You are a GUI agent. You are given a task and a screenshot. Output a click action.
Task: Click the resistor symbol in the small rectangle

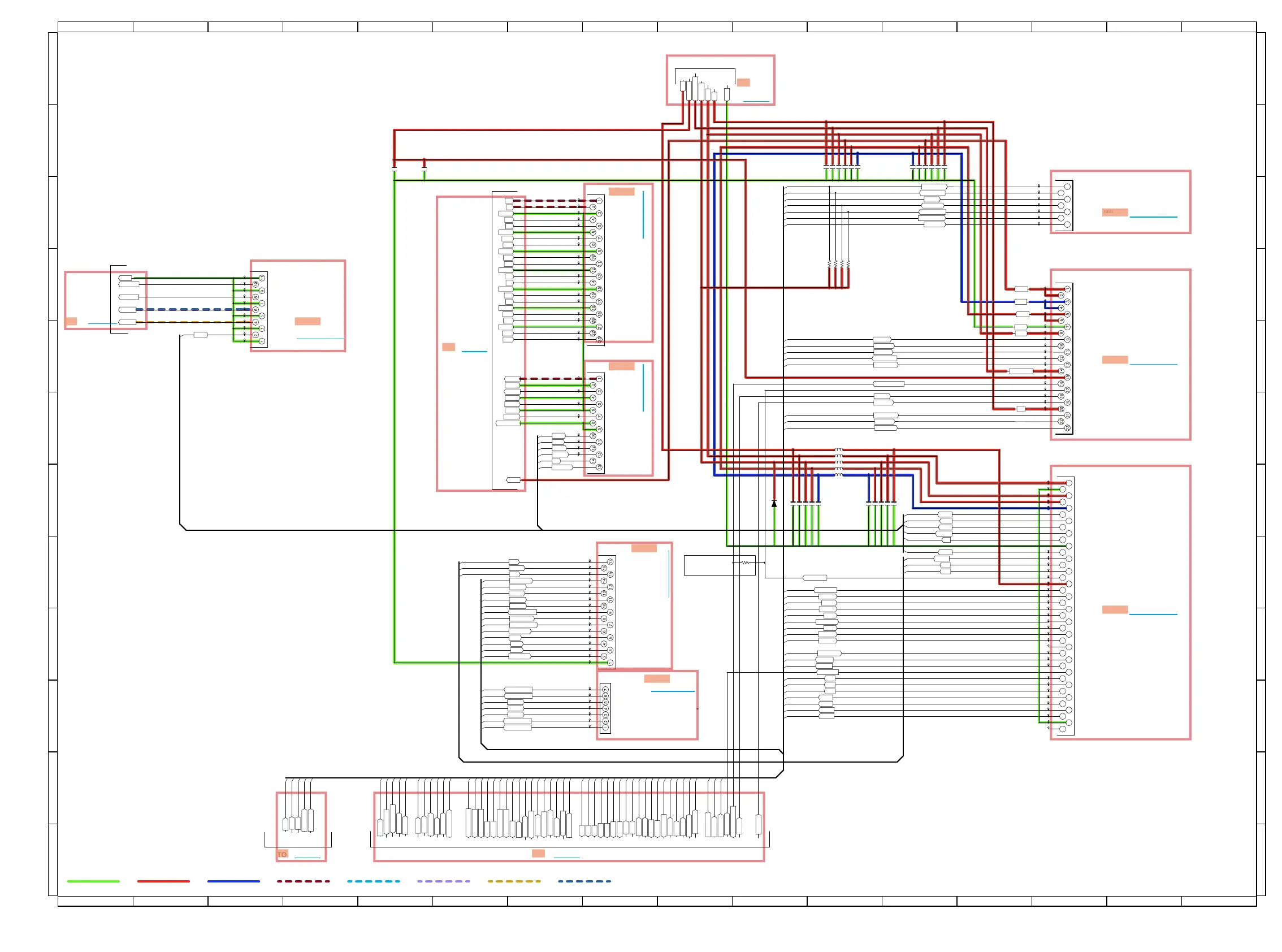coord(745,562)
